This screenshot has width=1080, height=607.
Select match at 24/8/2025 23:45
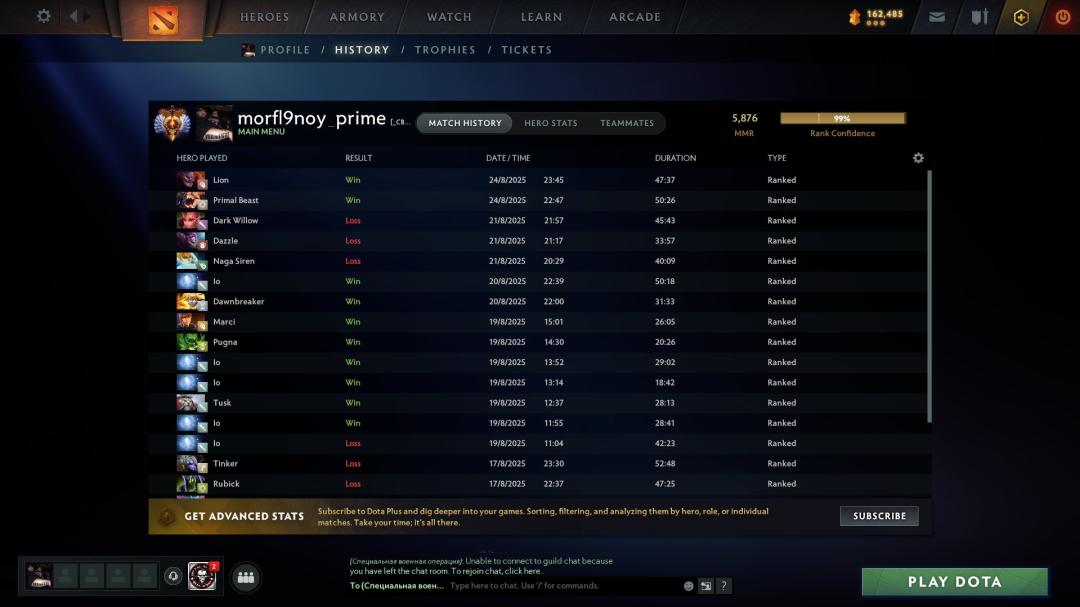[539, 180]
